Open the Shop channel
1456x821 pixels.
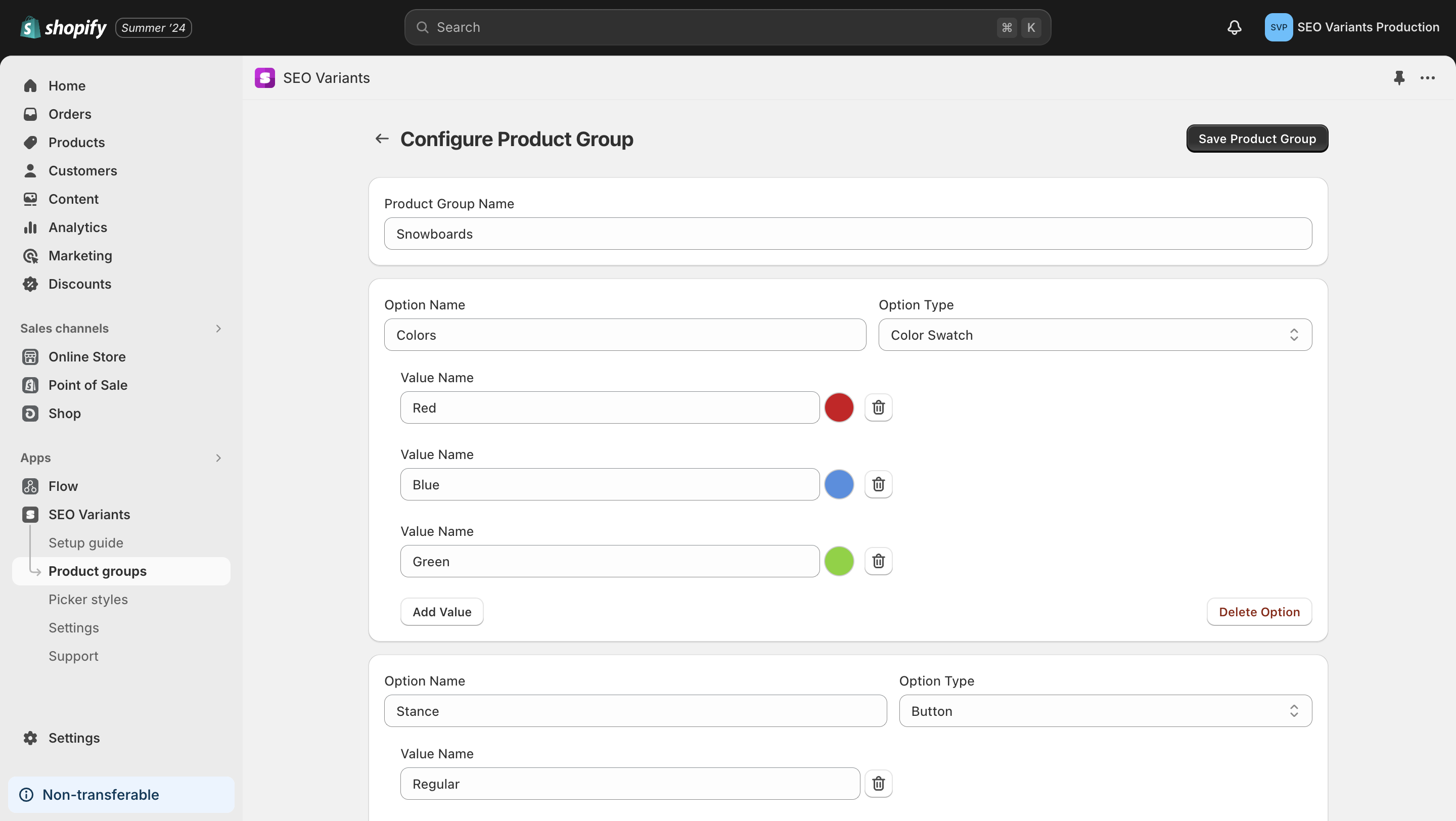tap(121, 413)
